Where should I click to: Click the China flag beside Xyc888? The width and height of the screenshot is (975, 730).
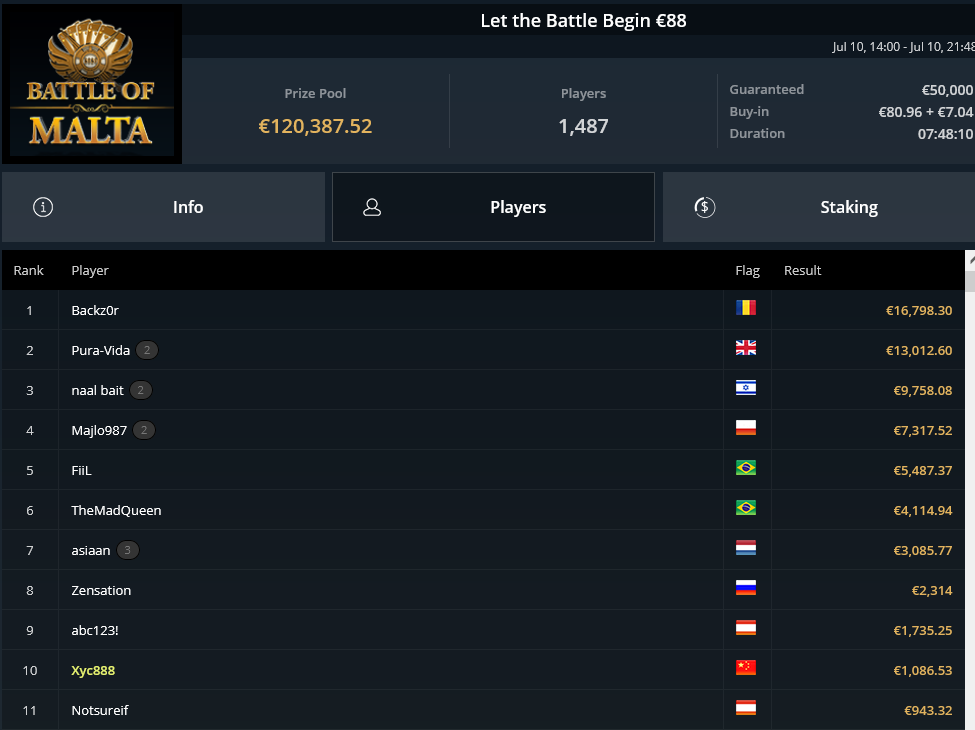pyautogui.click(x=746, y=668)
